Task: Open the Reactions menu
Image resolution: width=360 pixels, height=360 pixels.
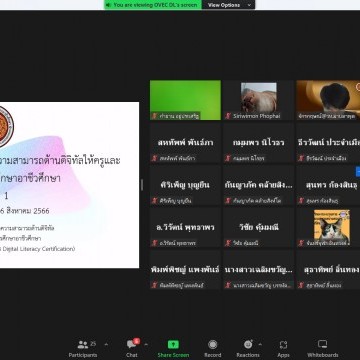Action: click(248, 349)
